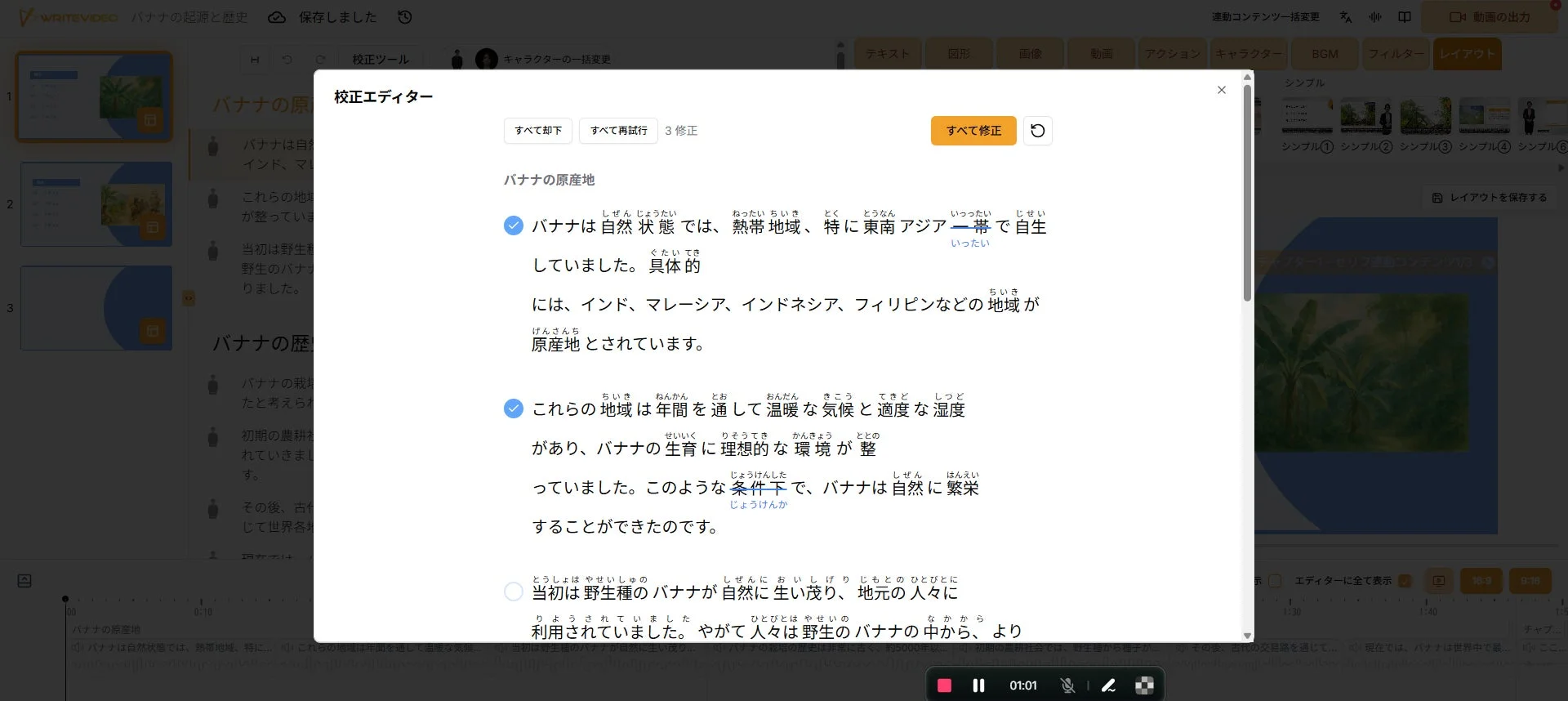
Task: Select slide 2 thumbnail
Action: pos(96,204)
